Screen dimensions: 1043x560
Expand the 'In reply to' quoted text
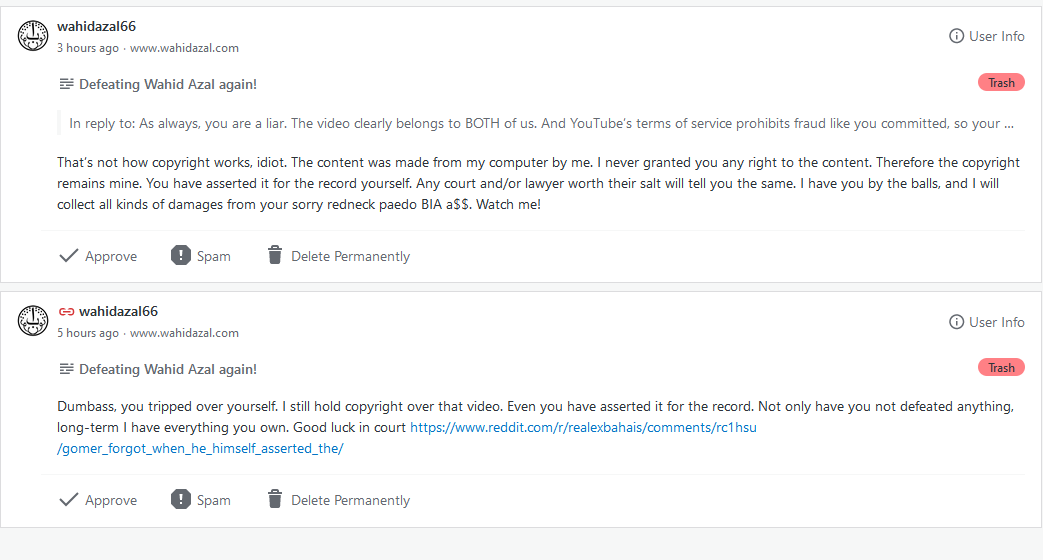tap(540, 124)
